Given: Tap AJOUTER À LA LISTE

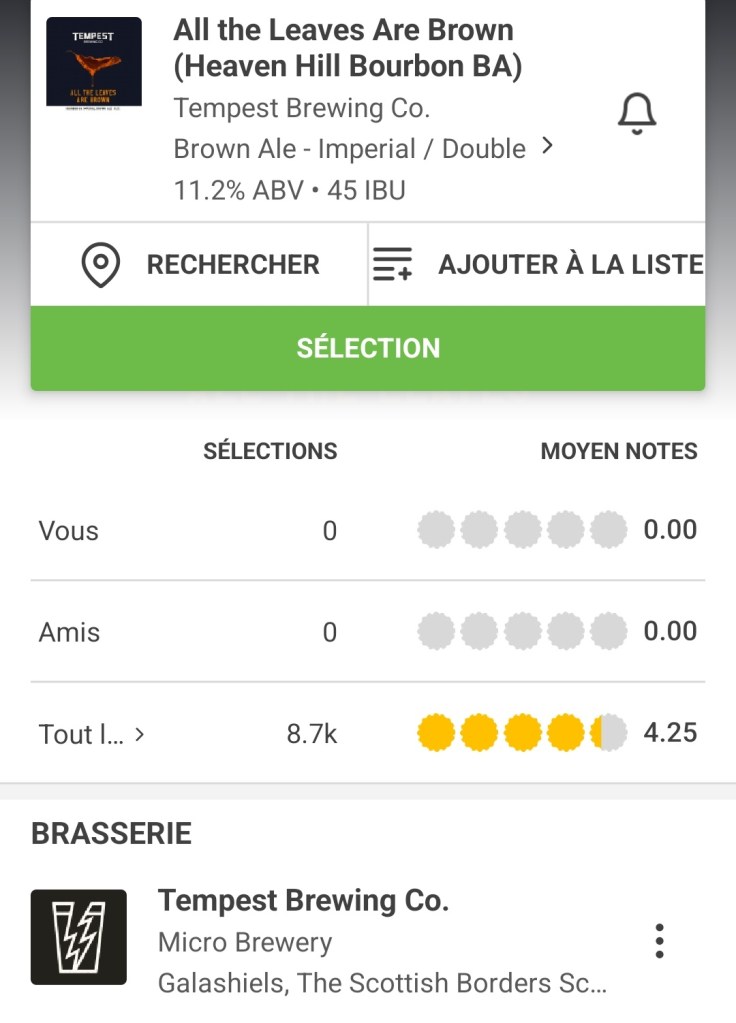Looking at the screenshot, I should pyautogui.click(x=570, y=265).
